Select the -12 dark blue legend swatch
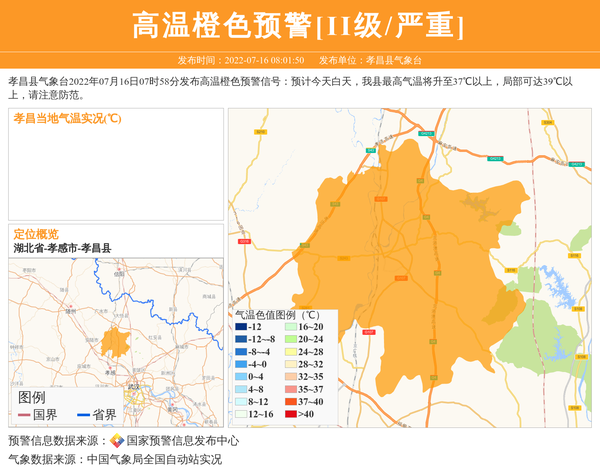The image size is (600, 471). (241, 327)
